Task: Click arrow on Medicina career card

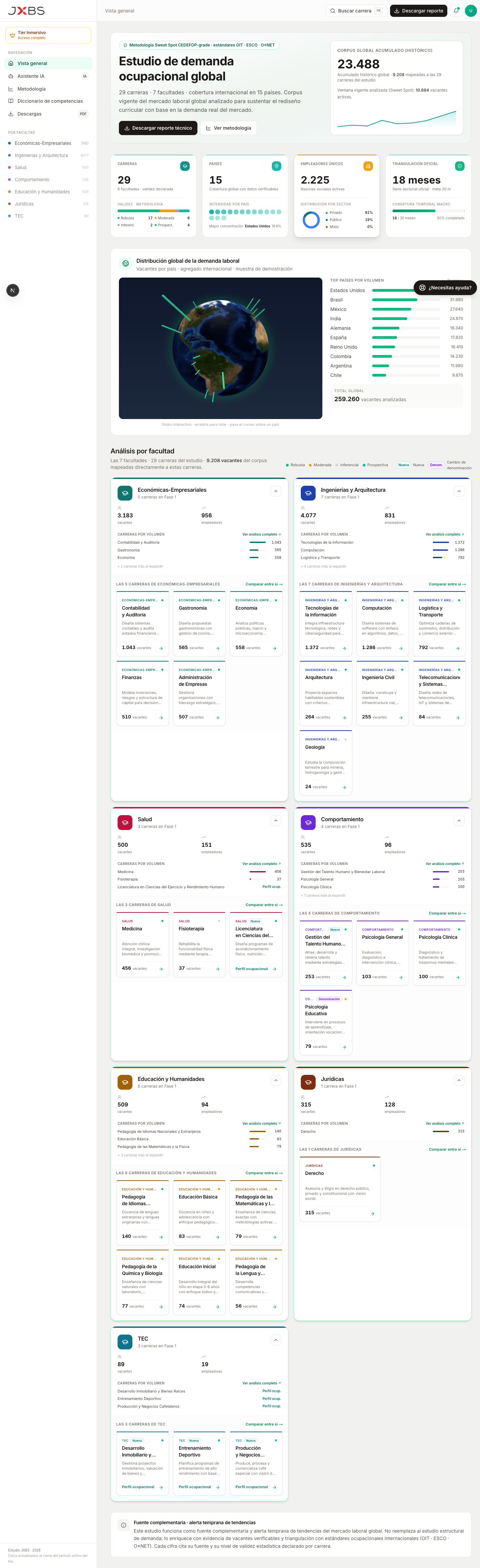Action: click(x=161, y=969)
